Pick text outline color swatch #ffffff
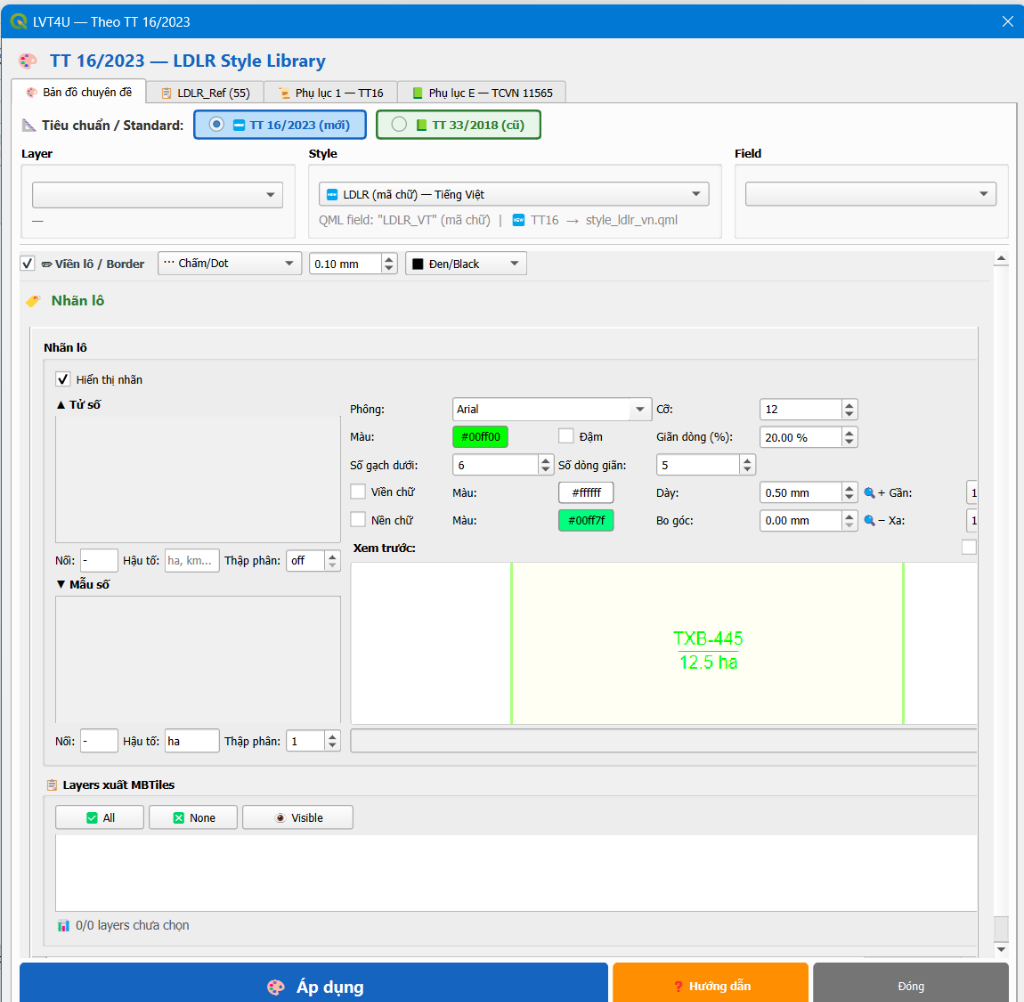 point(586,493)
